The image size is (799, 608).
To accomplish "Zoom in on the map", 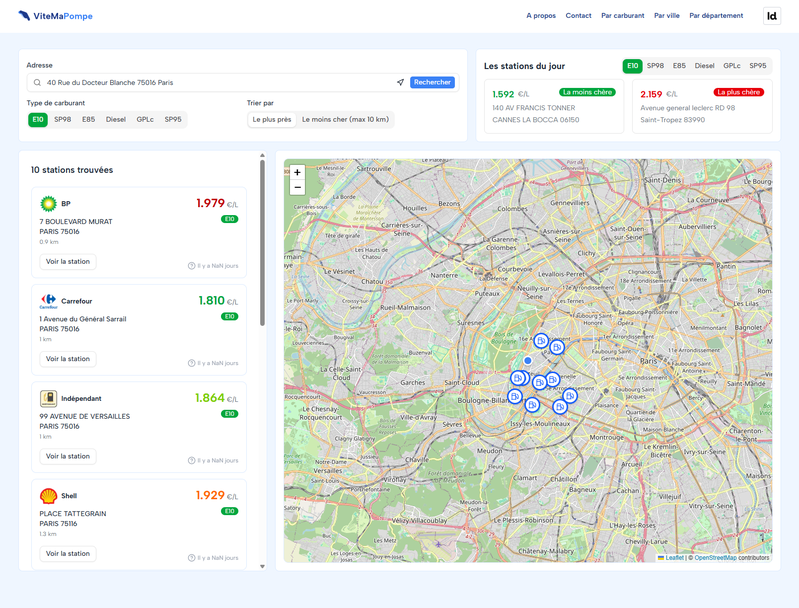I will (x=297, y=172).
